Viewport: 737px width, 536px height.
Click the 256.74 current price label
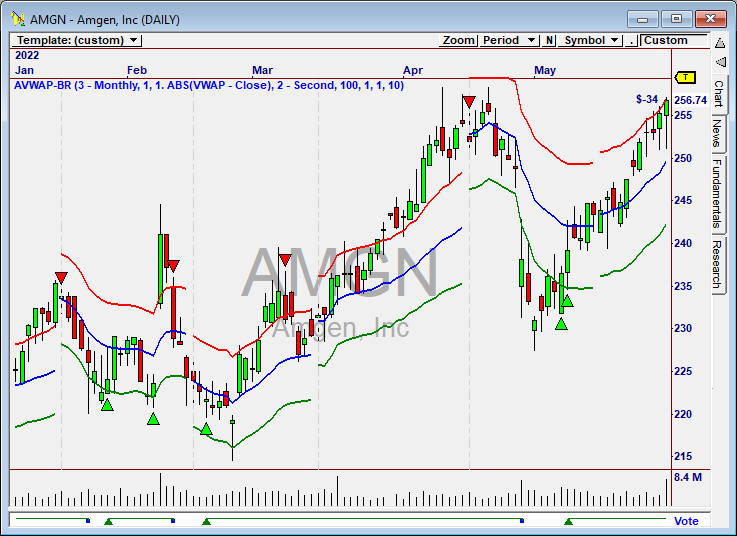point(690,100)
